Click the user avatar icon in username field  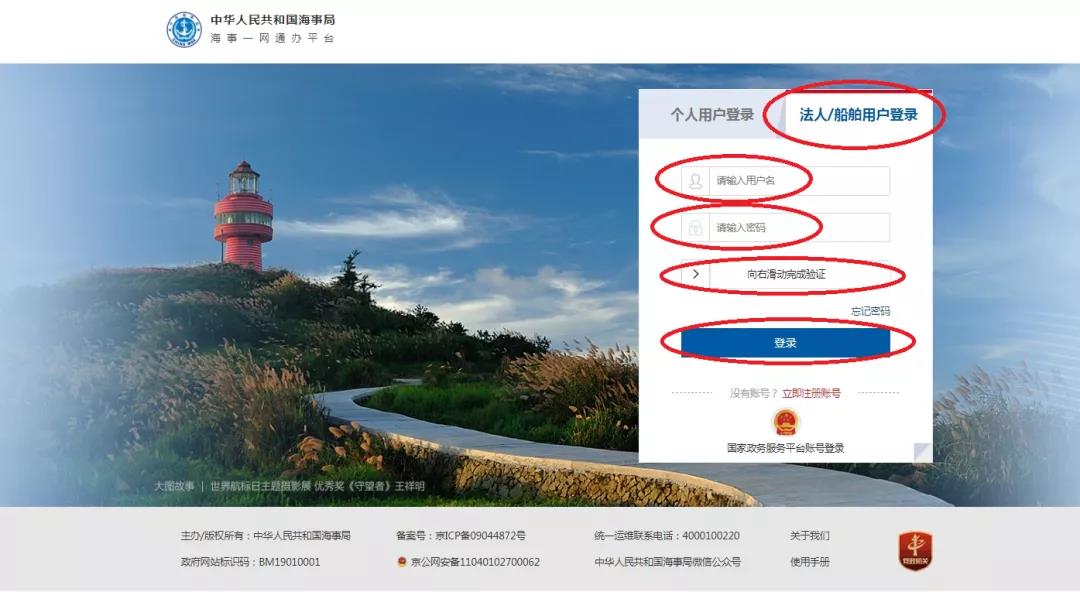pos(696,181)
